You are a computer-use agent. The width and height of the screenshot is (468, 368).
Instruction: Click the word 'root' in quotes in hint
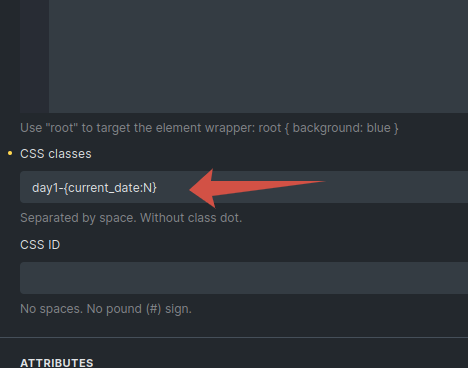[x=62, y=128]
